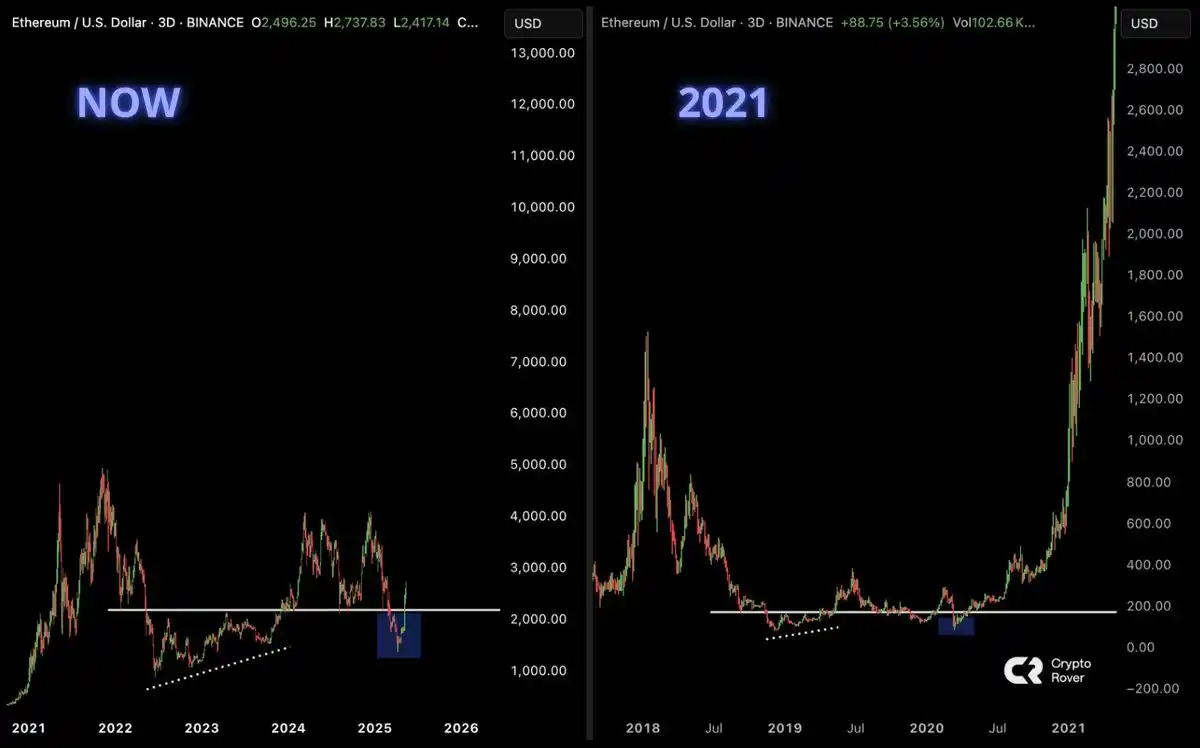Click the 10,000.00 price axis label
Viewport: 1200px width, 748px height.
pyautogui.click(x=541, y=207)
